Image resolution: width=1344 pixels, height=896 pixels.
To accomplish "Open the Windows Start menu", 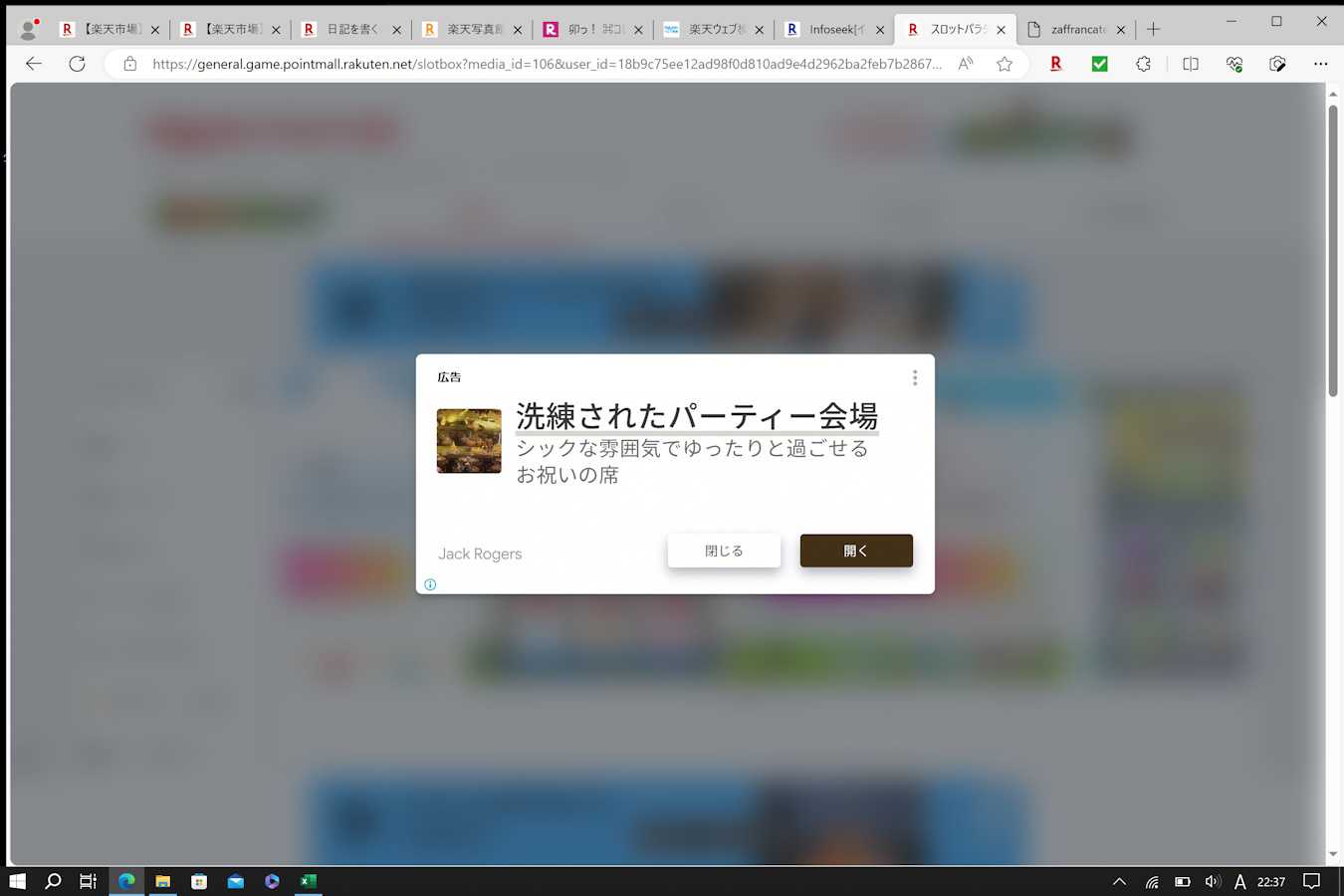I will pos(17,881).
